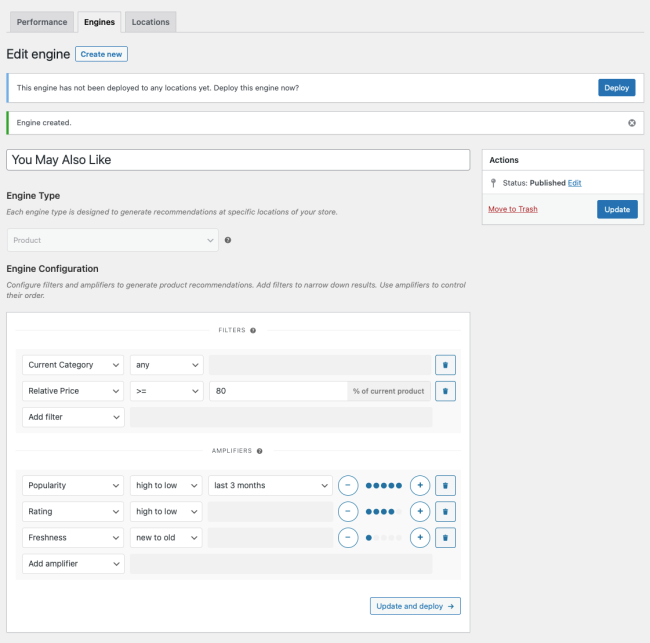This screenshot has height=643, width=650.
Task: Delete the Current Category filter row
Action: (x=446, y=365)
